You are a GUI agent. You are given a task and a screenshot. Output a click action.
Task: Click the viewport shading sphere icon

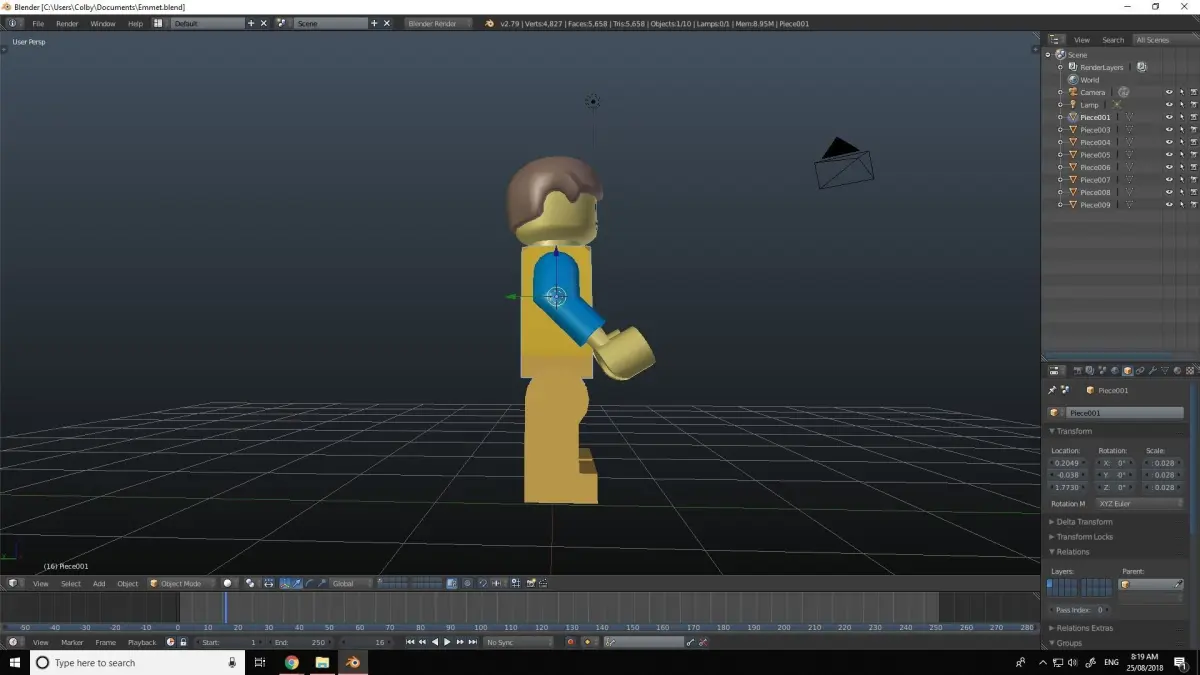coord(228,583)
